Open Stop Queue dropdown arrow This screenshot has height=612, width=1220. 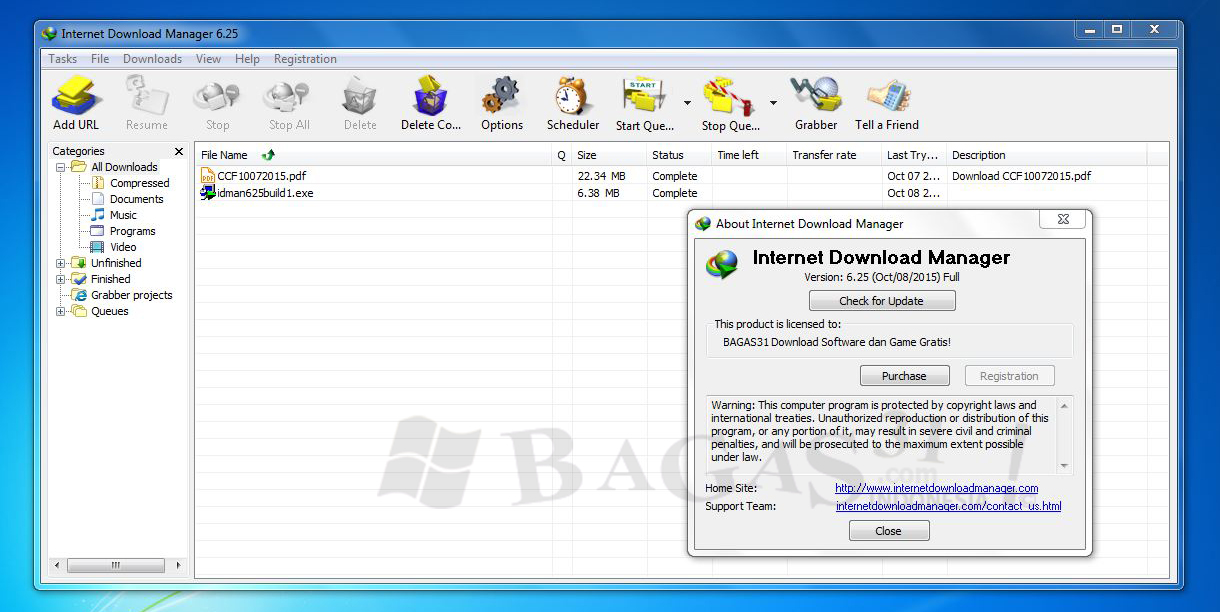(x=773, y=103)
